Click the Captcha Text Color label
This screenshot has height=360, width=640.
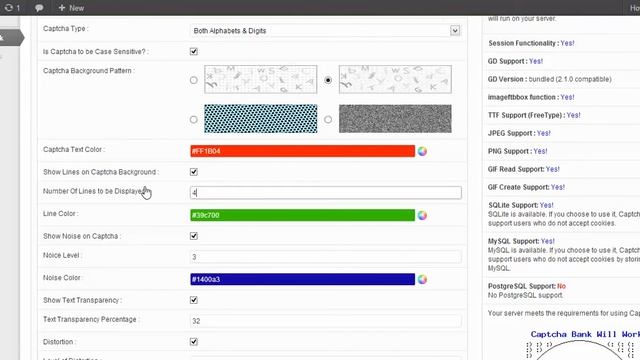tap(74, 149)
